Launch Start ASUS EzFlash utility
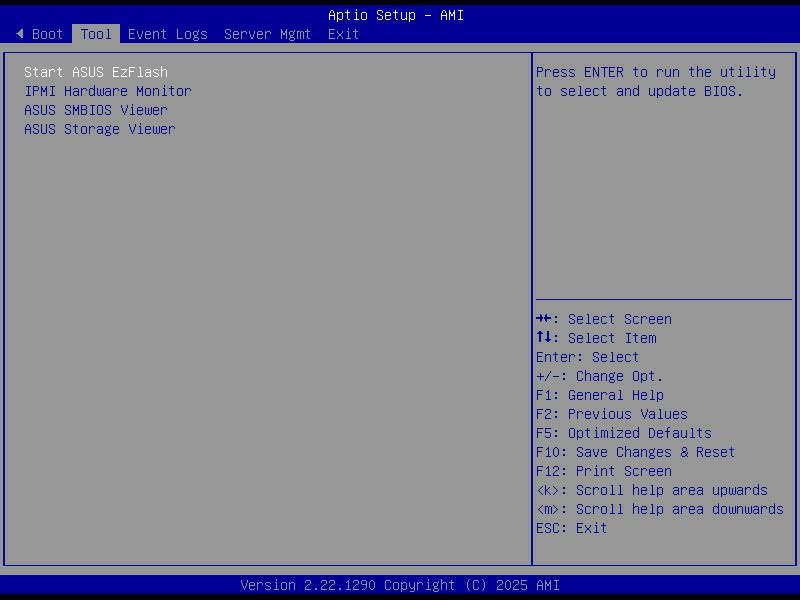This screenshot has width=800, height=600. pos(96,72)
